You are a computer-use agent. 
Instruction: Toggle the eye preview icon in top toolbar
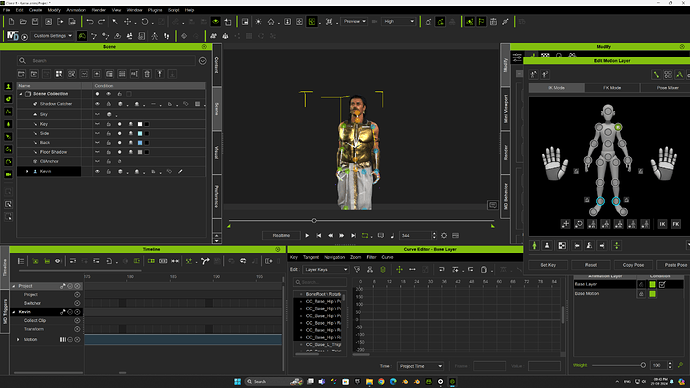tap(216, 22)
